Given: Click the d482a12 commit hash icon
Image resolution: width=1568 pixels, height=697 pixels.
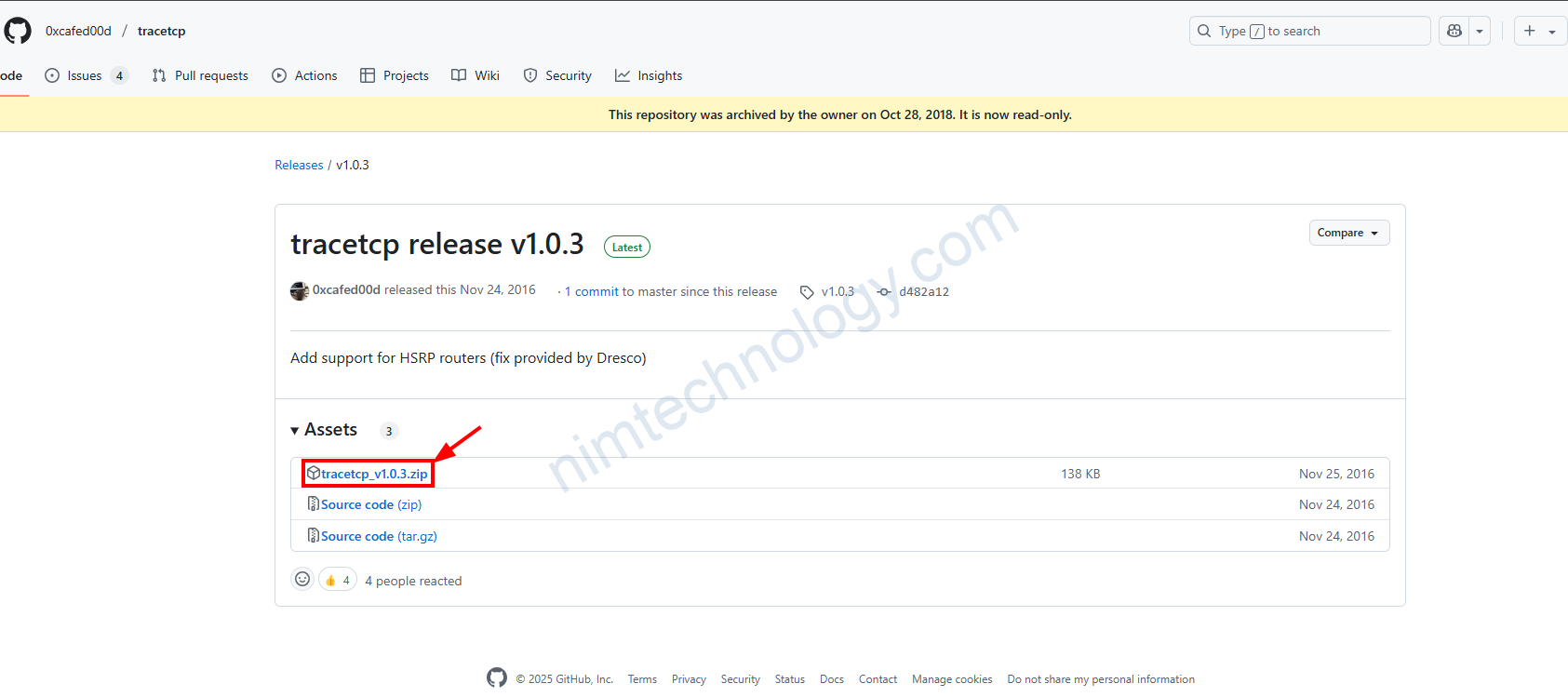Looking at the screenshot, I should [x=884, y=292].
